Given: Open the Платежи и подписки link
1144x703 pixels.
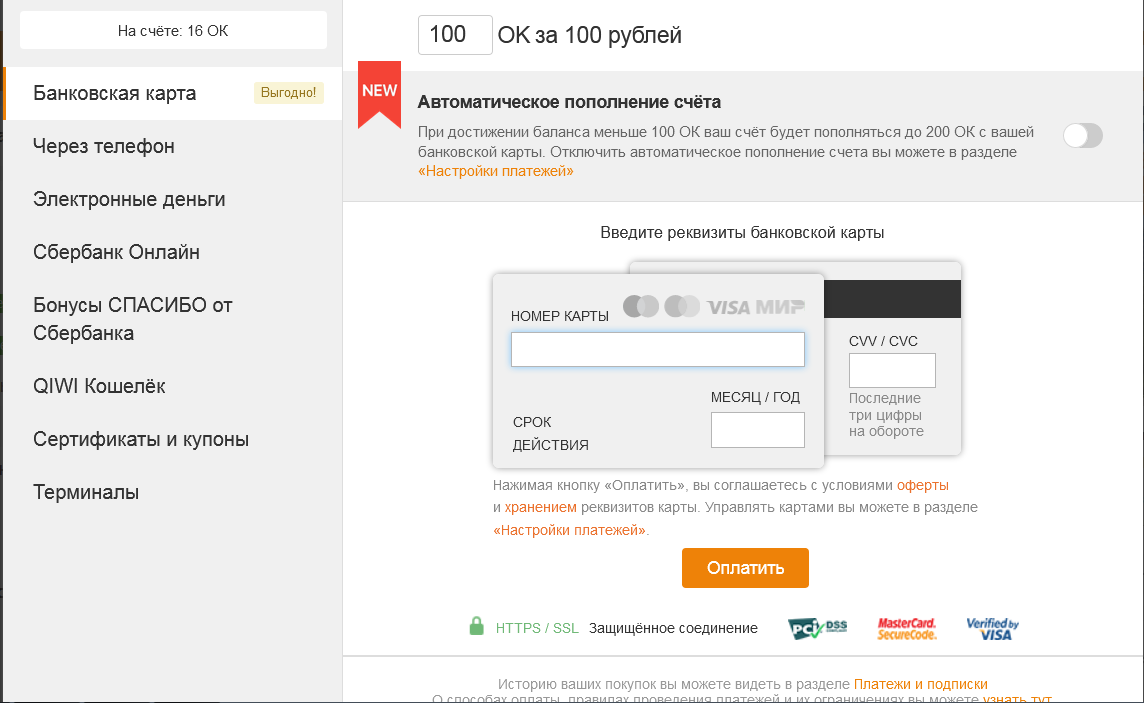Looking at the screenshot, I should 920,684.
